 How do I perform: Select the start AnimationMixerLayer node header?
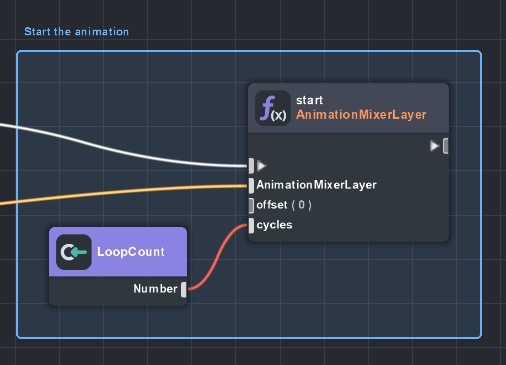(x=348, y=108)
